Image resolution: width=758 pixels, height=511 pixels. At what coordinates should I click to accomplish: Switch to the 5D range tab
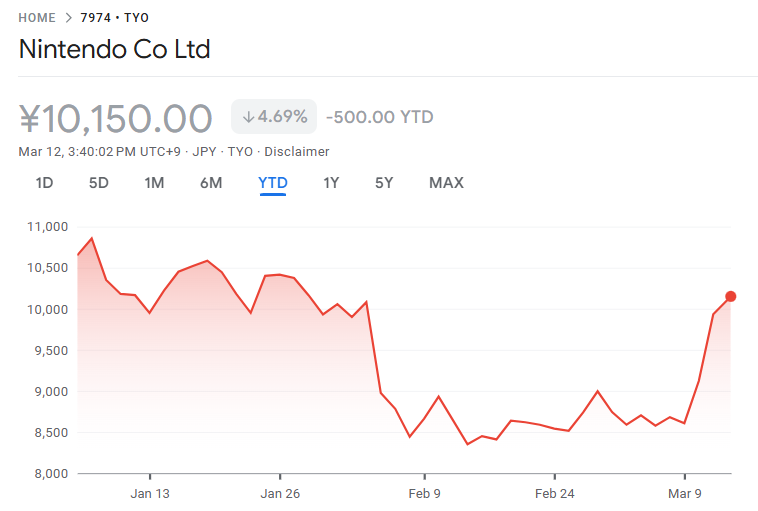(x=98, y=183)
